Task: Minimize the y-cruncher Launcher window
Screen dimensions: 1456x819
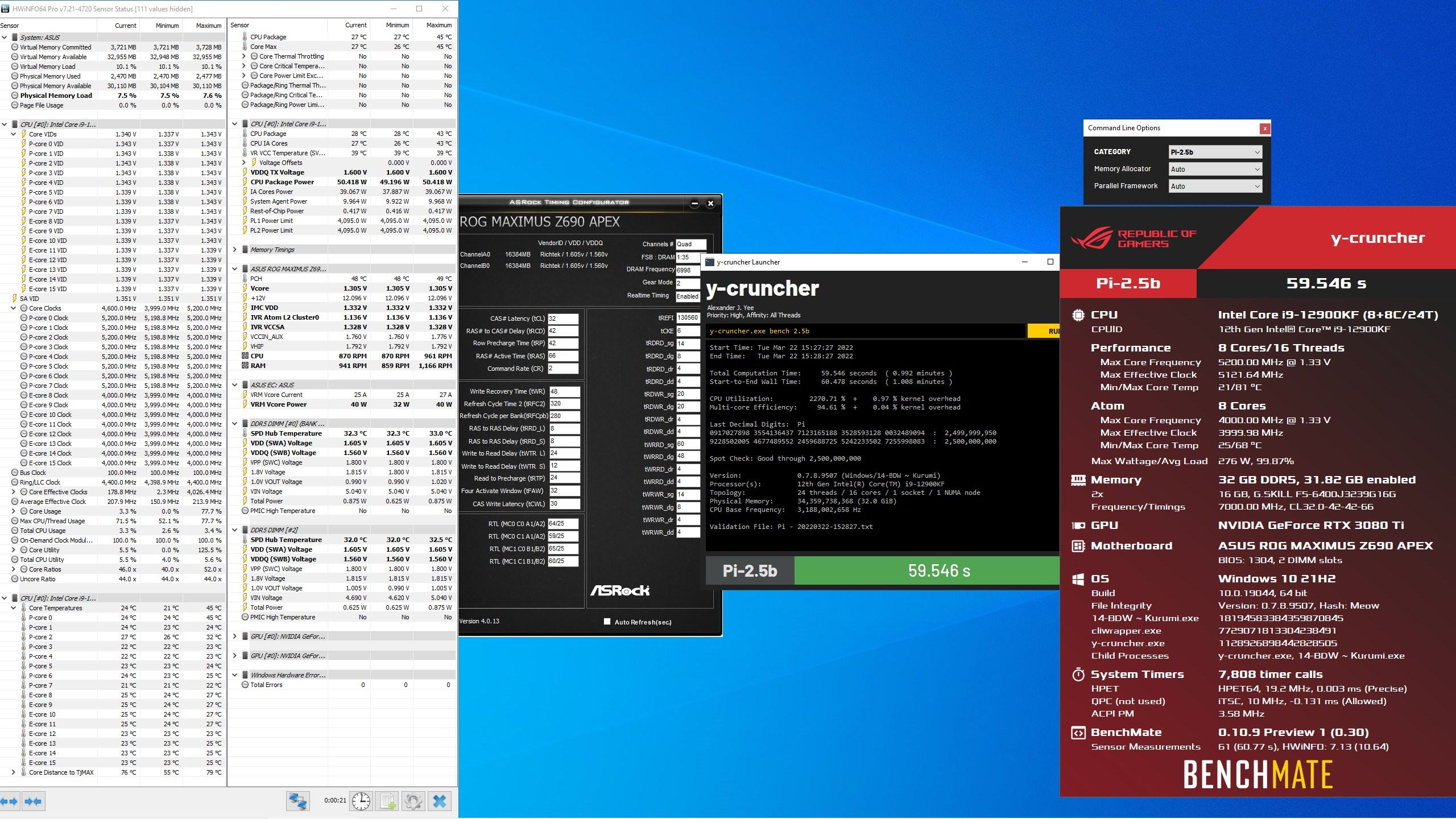Action: (1025, 262)
